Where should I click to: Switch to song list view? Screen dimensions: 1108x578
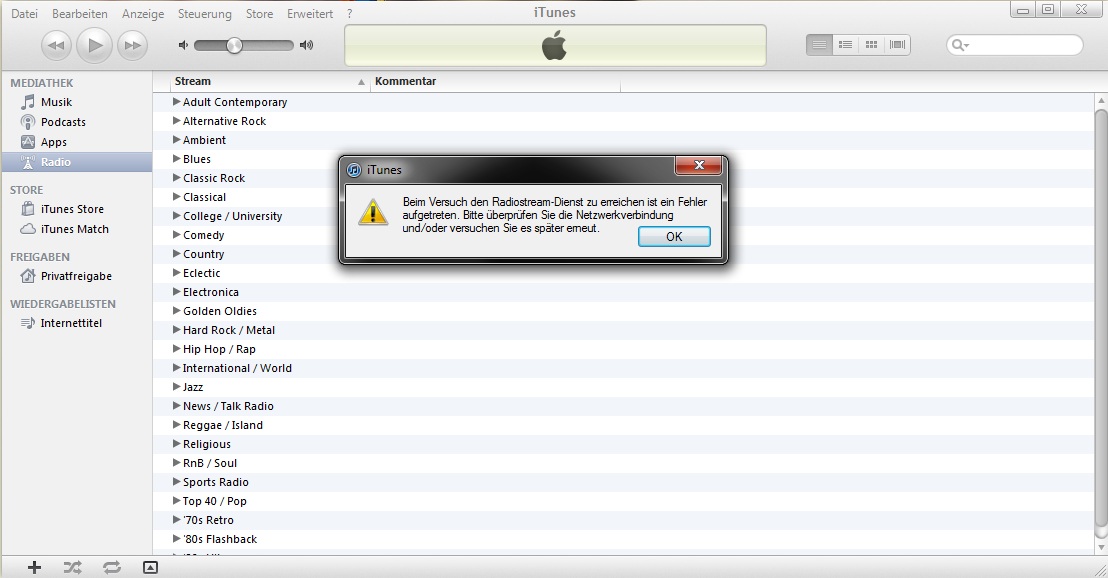(x=819, y=45)
